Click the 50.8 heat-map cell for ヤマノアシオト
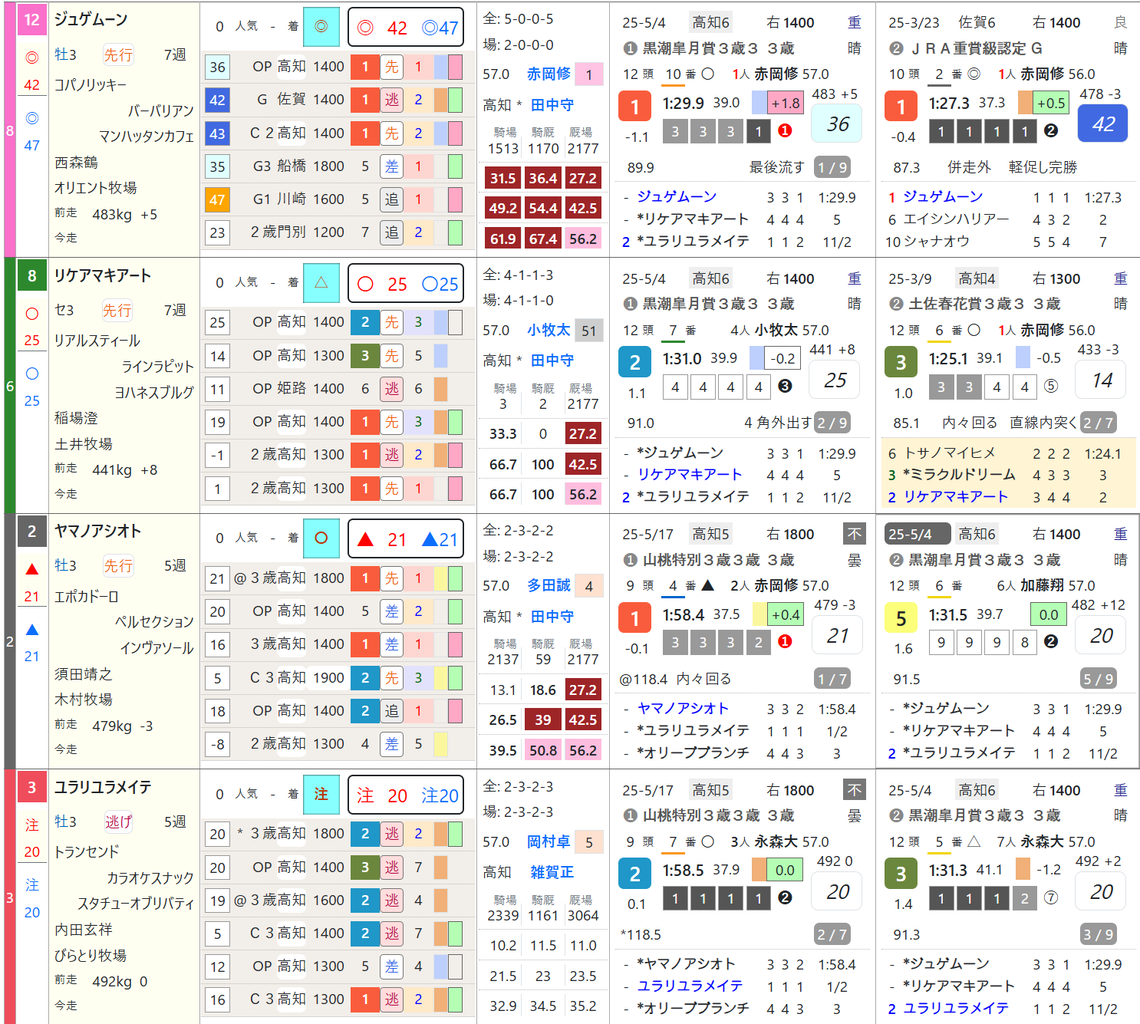Screen dimensions: 1140x1024 [x=542, y=750]
